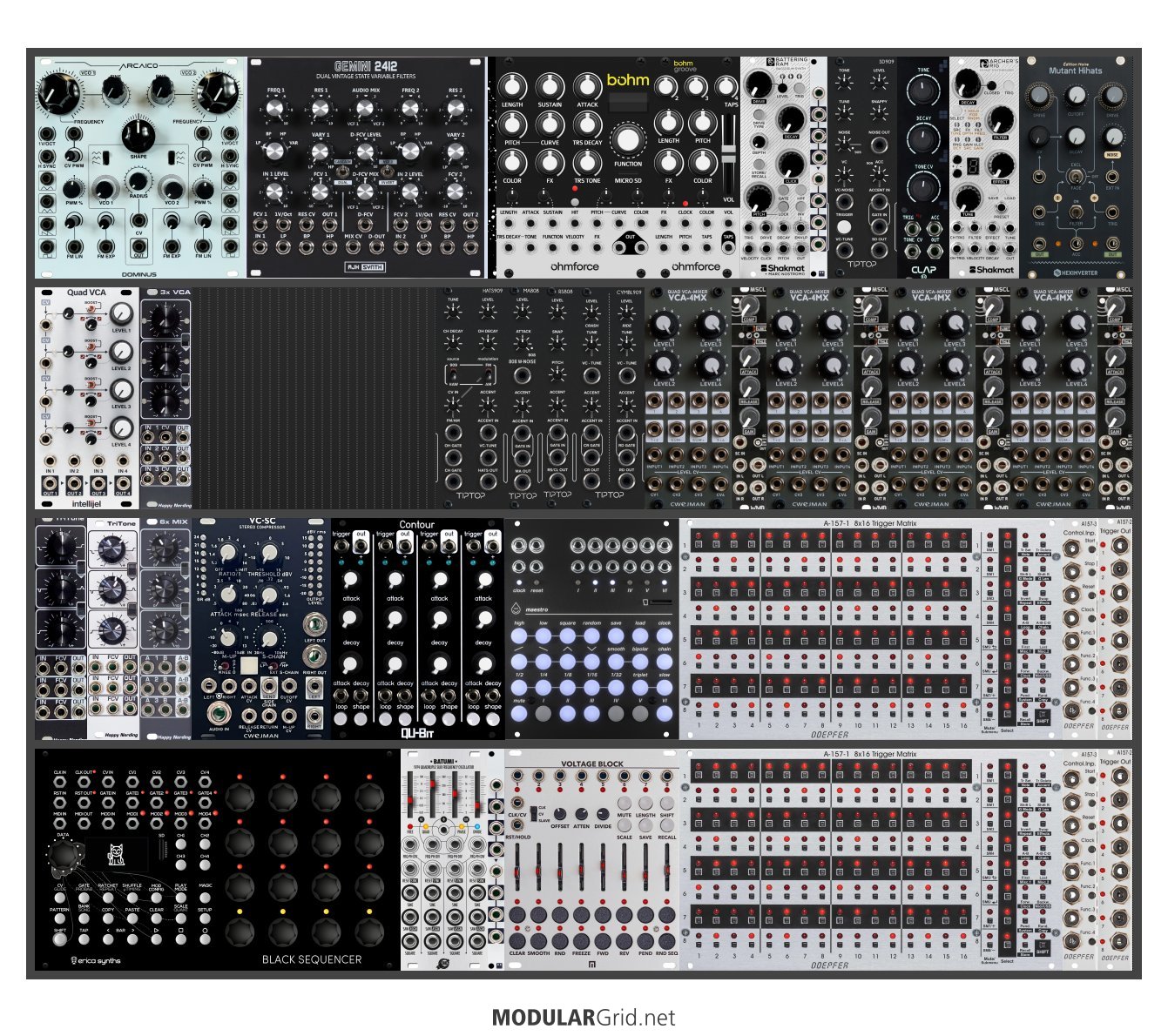1168x1036 pixels.
Task: Toggle the CLK/CV/SLAVE switch on Voltage Block
Action: pos(533,815)
